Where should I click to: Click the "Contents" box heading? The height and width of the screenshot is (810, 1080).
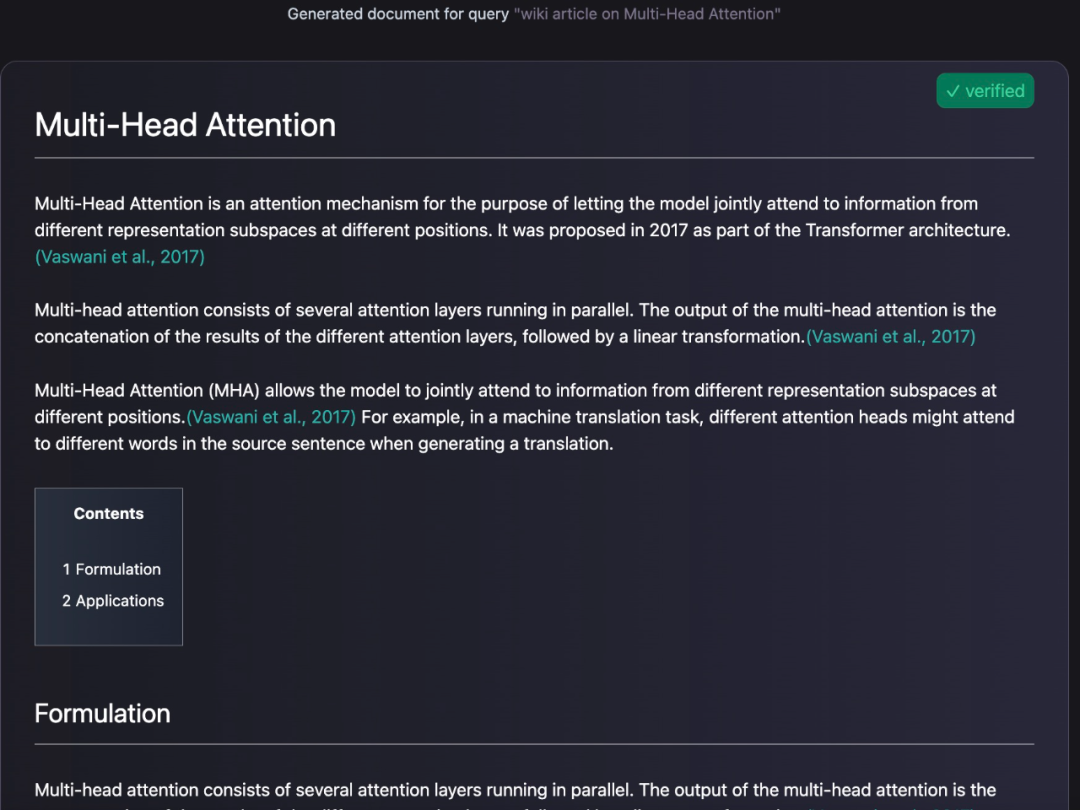point(108,514)
